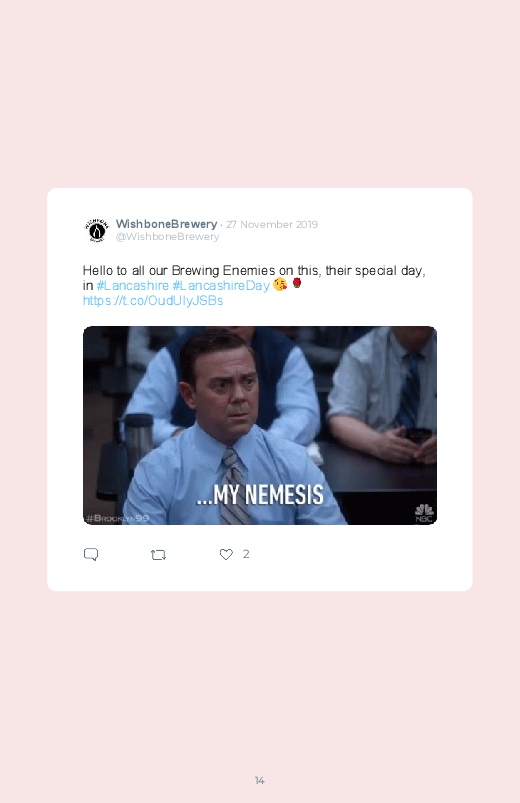The height and width of the screenshot is (803, 520).
Task: Click the kissing face emoji
Action: [280, 284]
